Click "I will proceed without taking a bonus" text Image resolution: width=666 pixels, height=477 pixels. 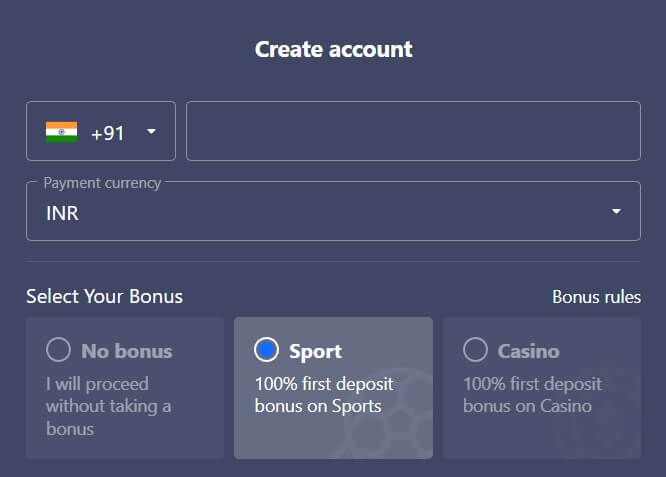coord(109,406)
